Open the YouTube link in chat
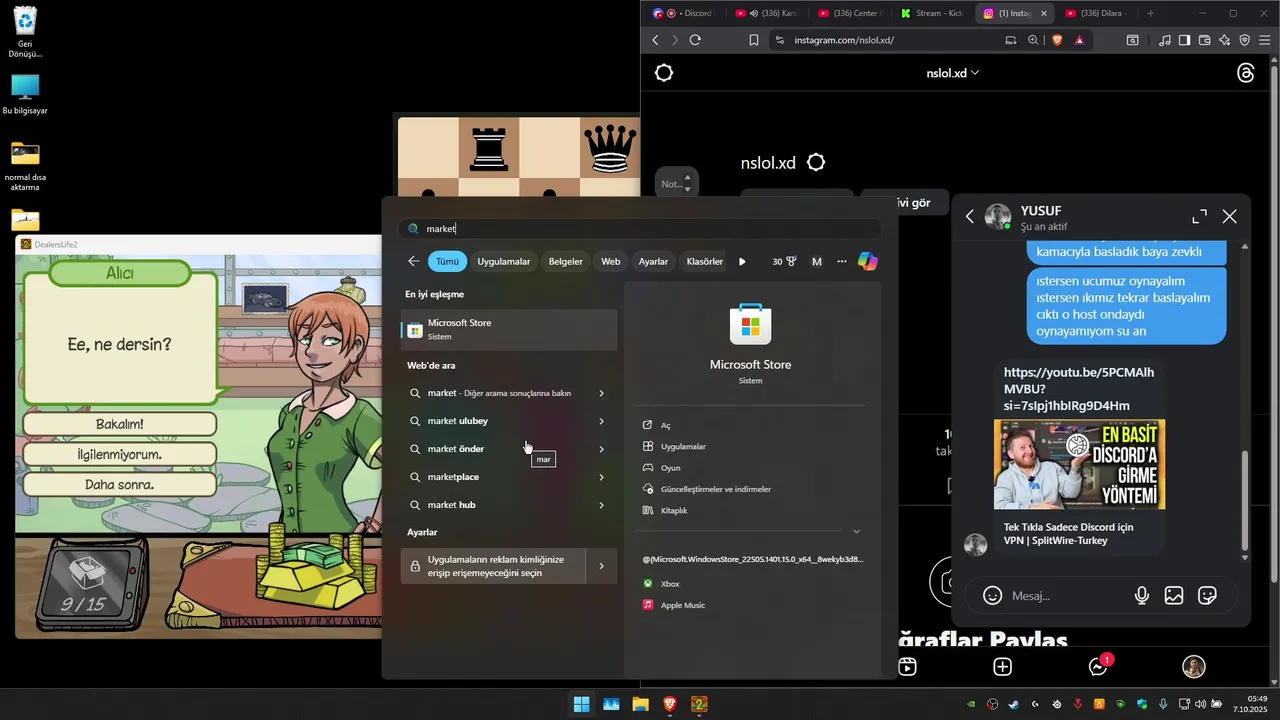 click(1079, 389)
